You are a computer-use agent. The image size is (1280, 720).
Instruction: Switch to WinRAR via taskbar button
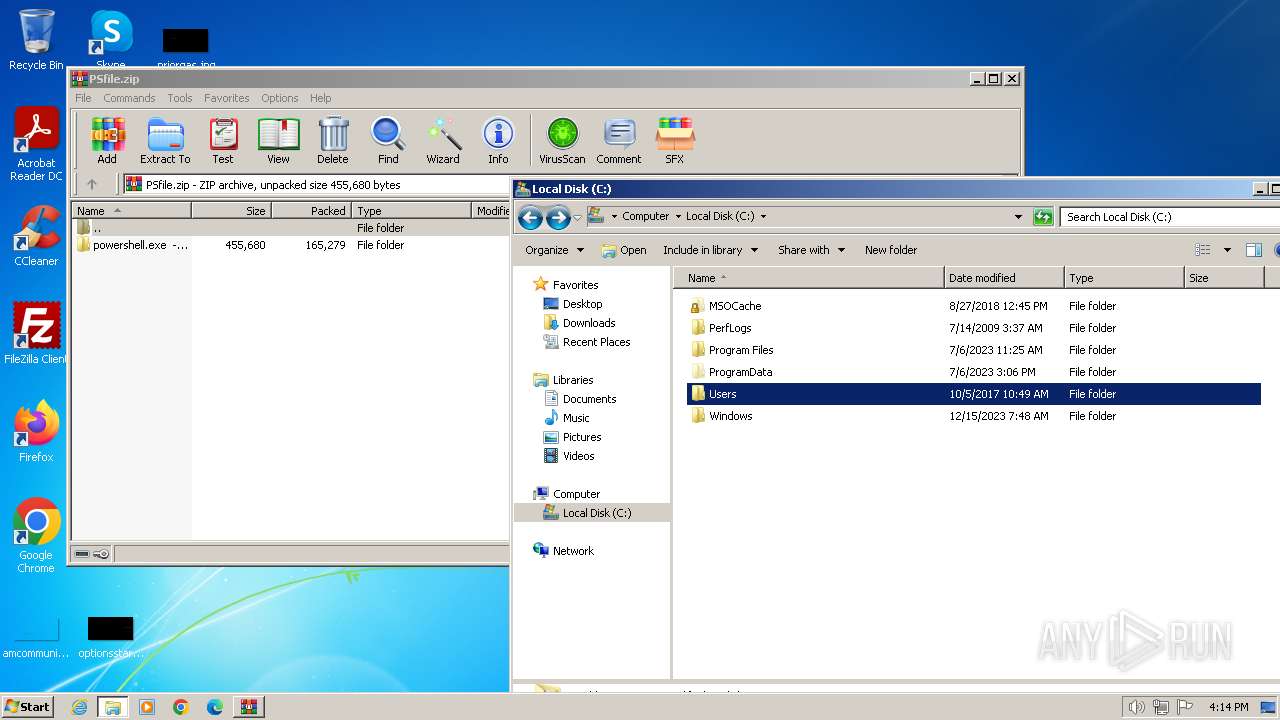pos(249,707)
